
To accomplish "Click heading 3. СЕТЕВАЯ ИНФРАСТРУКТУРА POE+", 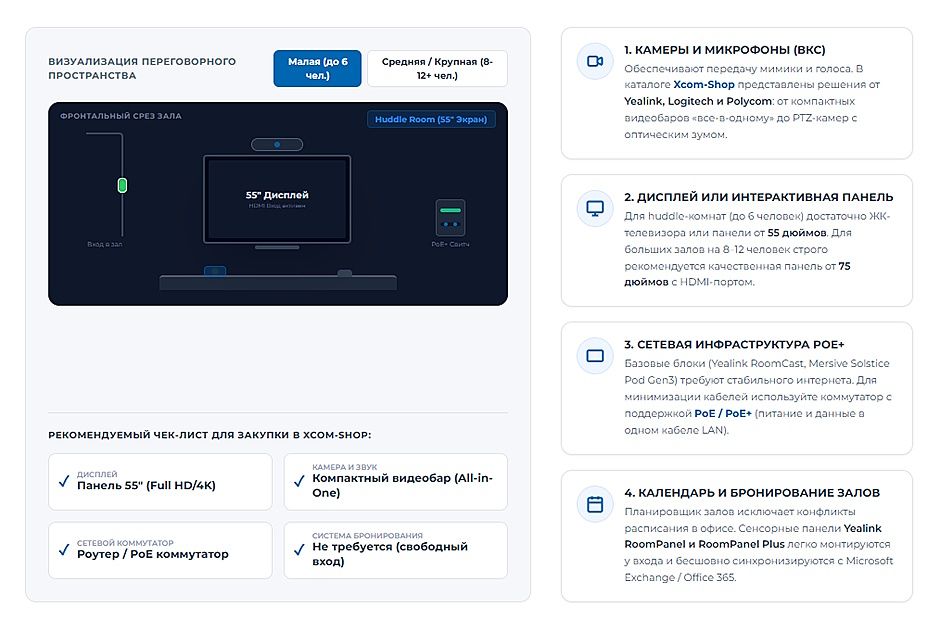I will (x=734, y=345).
